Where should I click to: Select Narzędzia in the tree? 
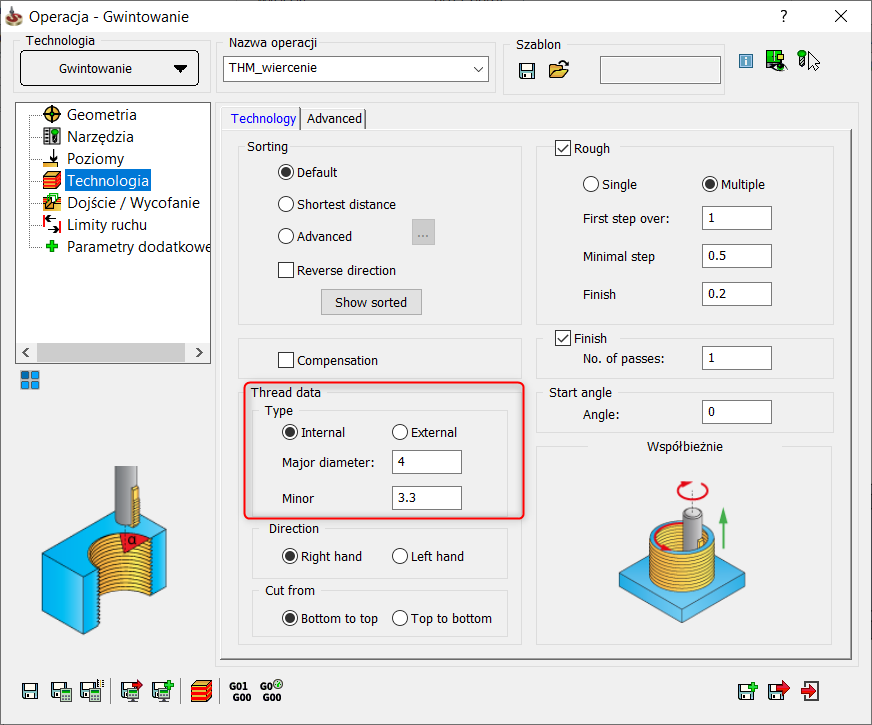point(100,136)
